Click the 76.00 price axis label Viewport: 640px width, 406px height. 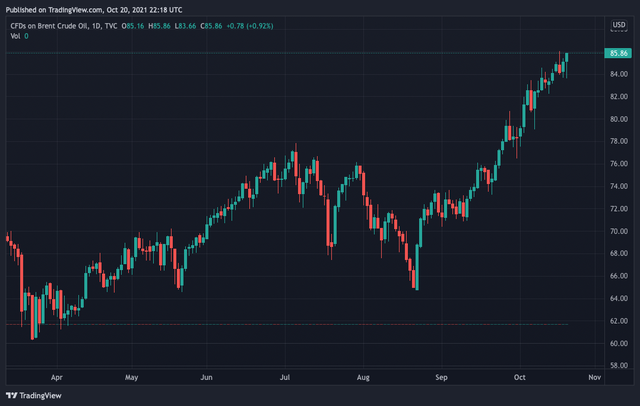619,163
